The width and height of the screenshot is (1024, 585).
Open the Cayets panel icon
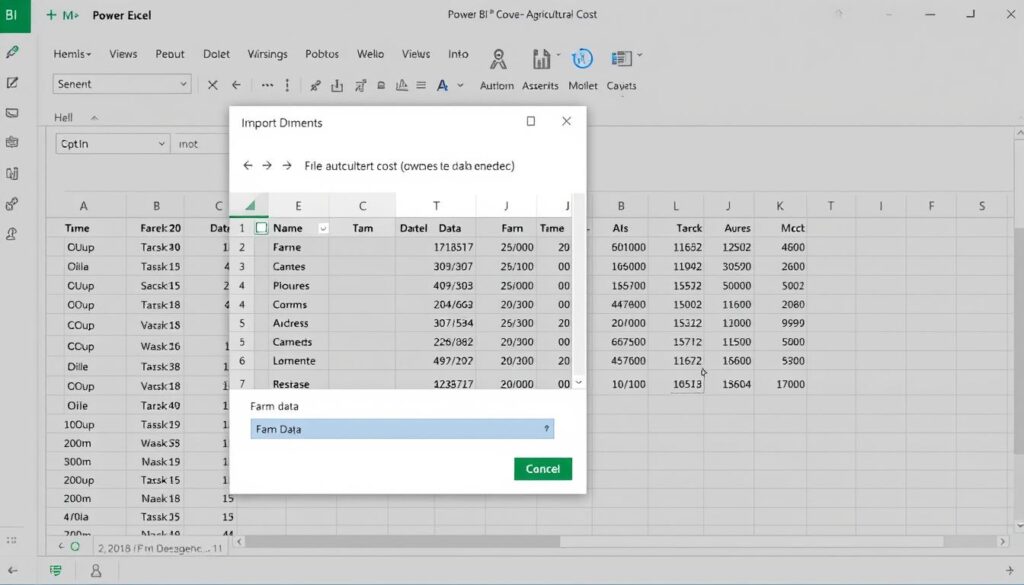coord(621,58)
